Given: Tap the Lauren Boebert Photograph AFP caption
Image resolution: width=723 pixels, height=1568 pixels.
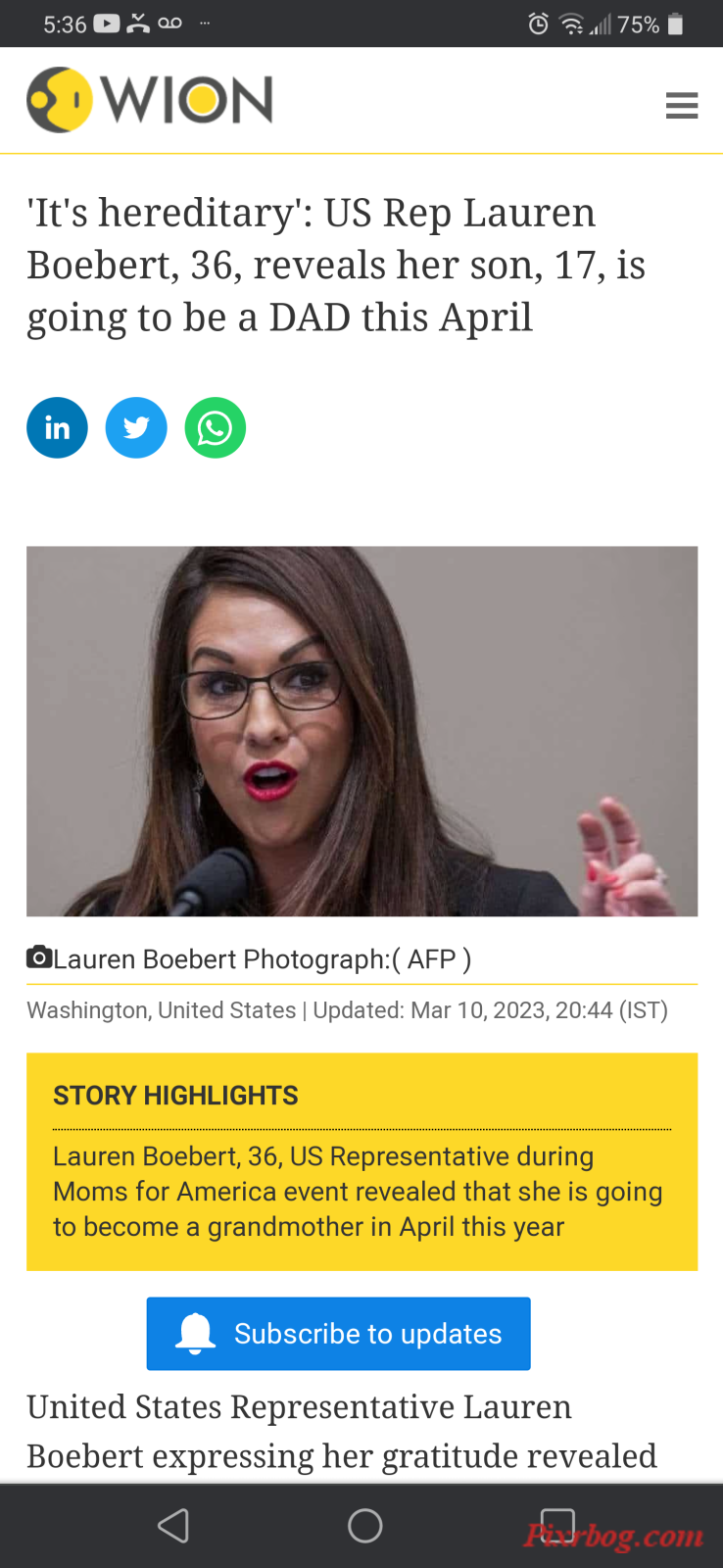Looking at the screenshot, I should point(263,958).
